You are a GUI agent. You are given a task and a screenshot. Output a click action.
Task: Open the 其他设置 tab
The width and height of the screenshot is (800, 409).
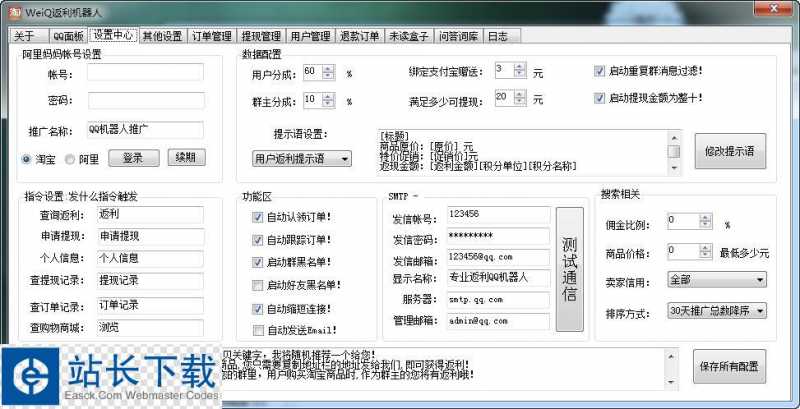[162, 36]
